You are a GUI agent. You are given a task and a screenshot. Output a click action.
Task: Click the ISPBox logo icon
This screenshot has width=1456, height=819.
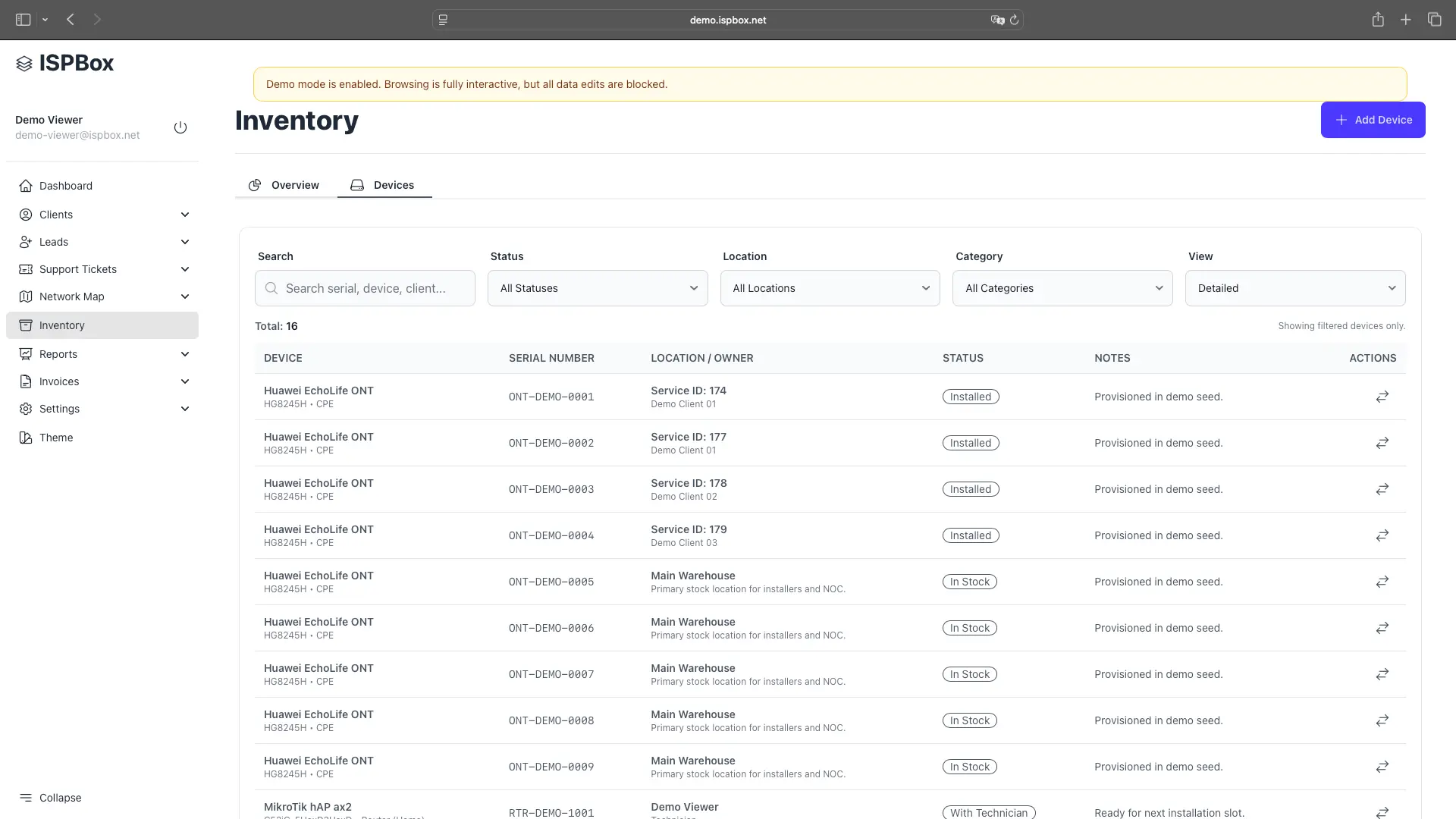pyautogui.click(x=24, y=64)
